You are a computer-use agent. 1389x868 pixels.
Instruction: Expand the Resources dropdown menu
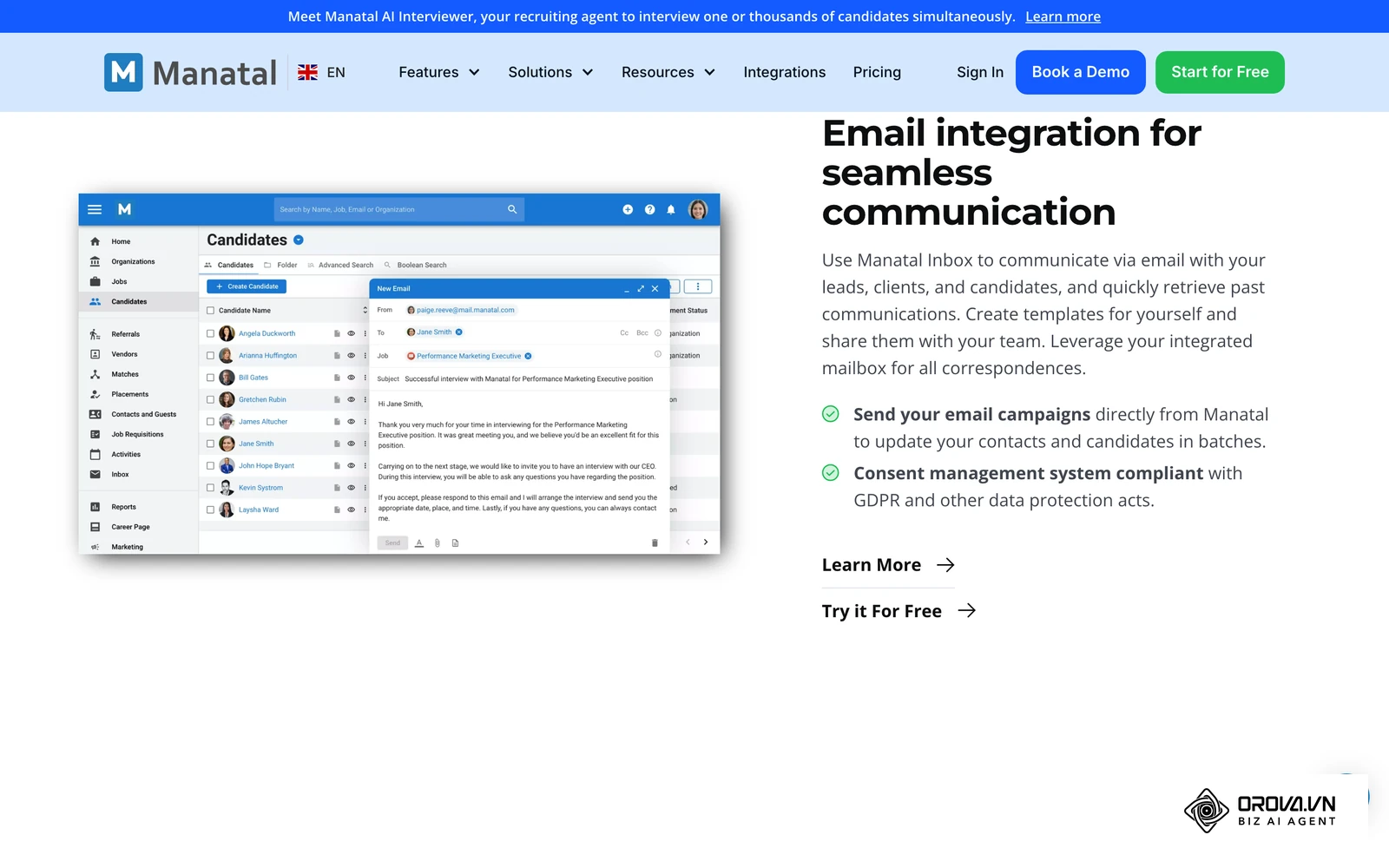pyautogui.click(x=668, y=72)
